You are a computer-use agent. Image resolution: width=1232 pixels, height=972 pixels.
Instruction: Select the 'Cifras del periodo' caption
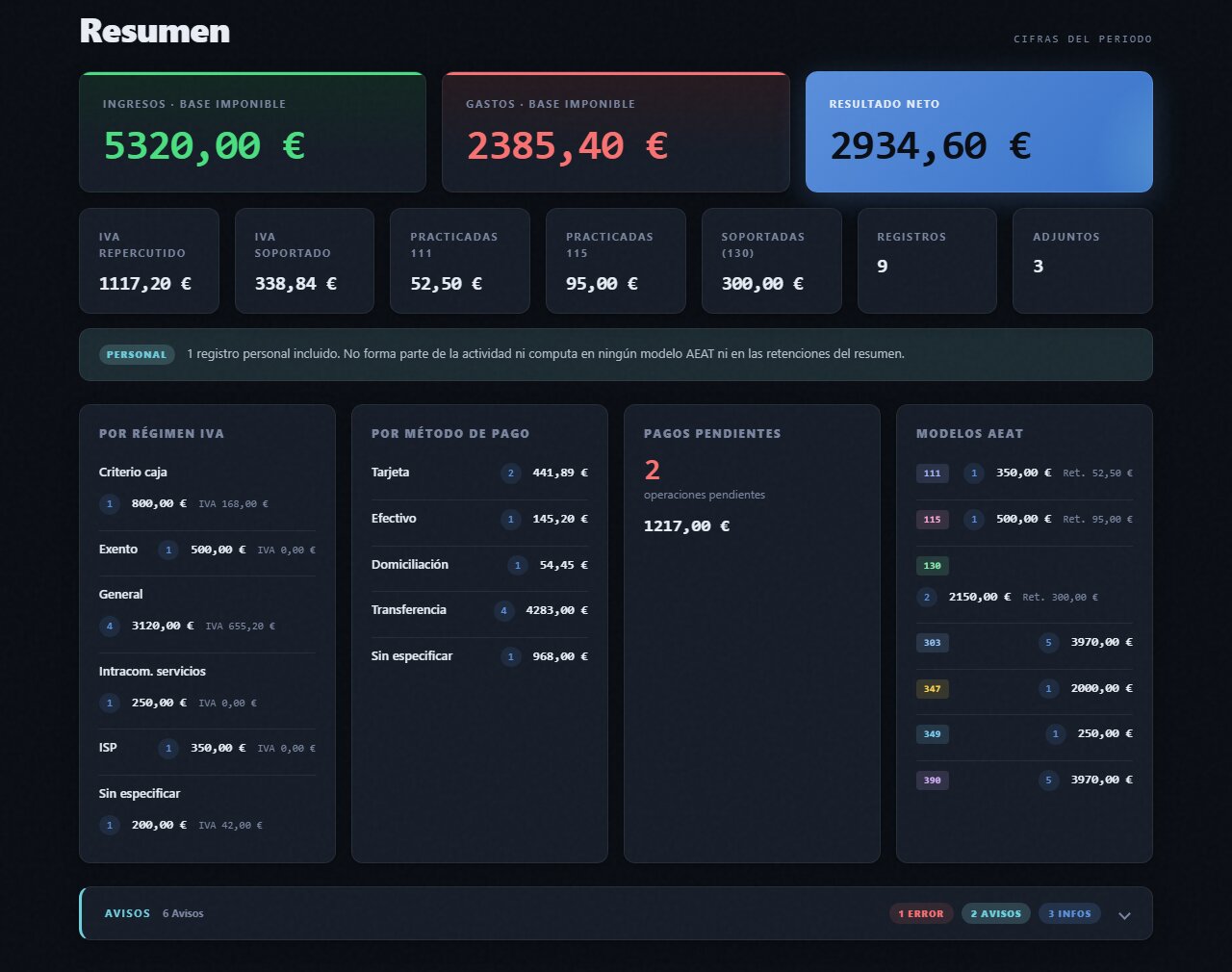click(1083, 39)
